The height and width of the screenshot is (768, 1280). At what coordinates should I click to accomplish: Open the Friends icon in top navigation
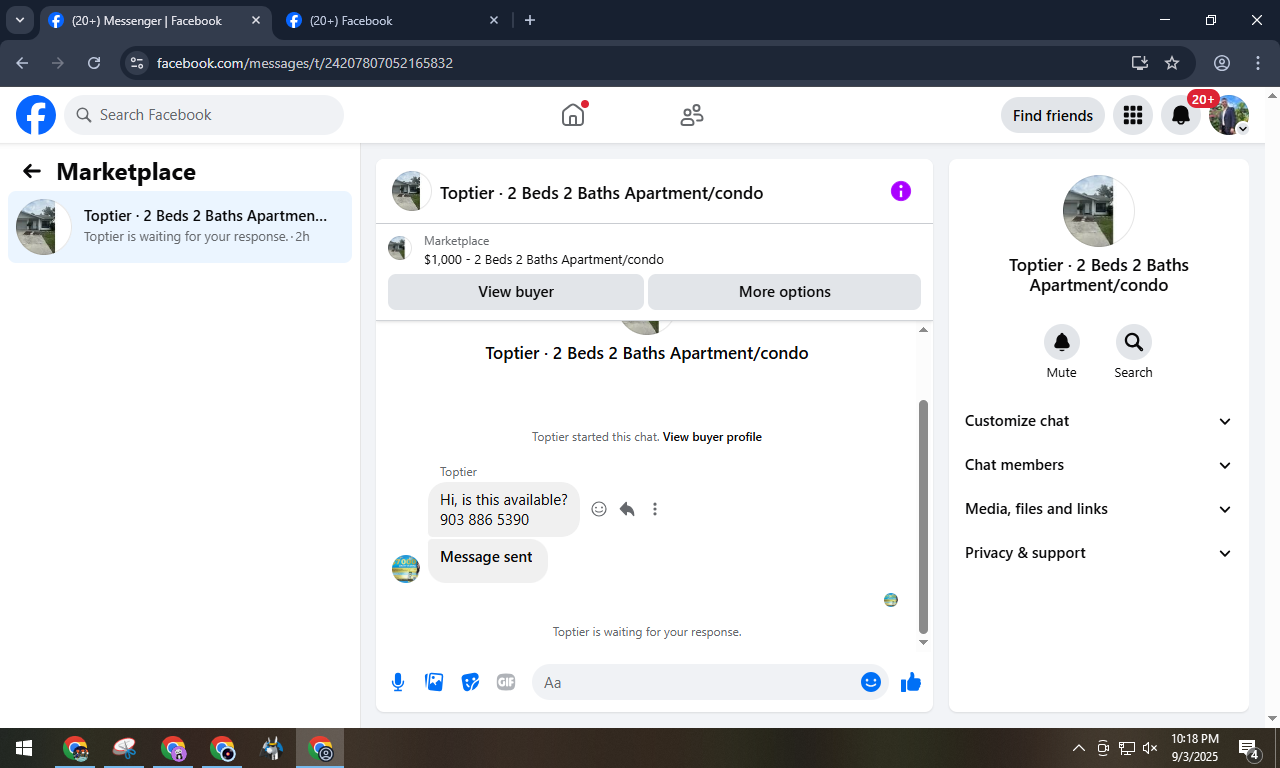click(x=691, y=115)
